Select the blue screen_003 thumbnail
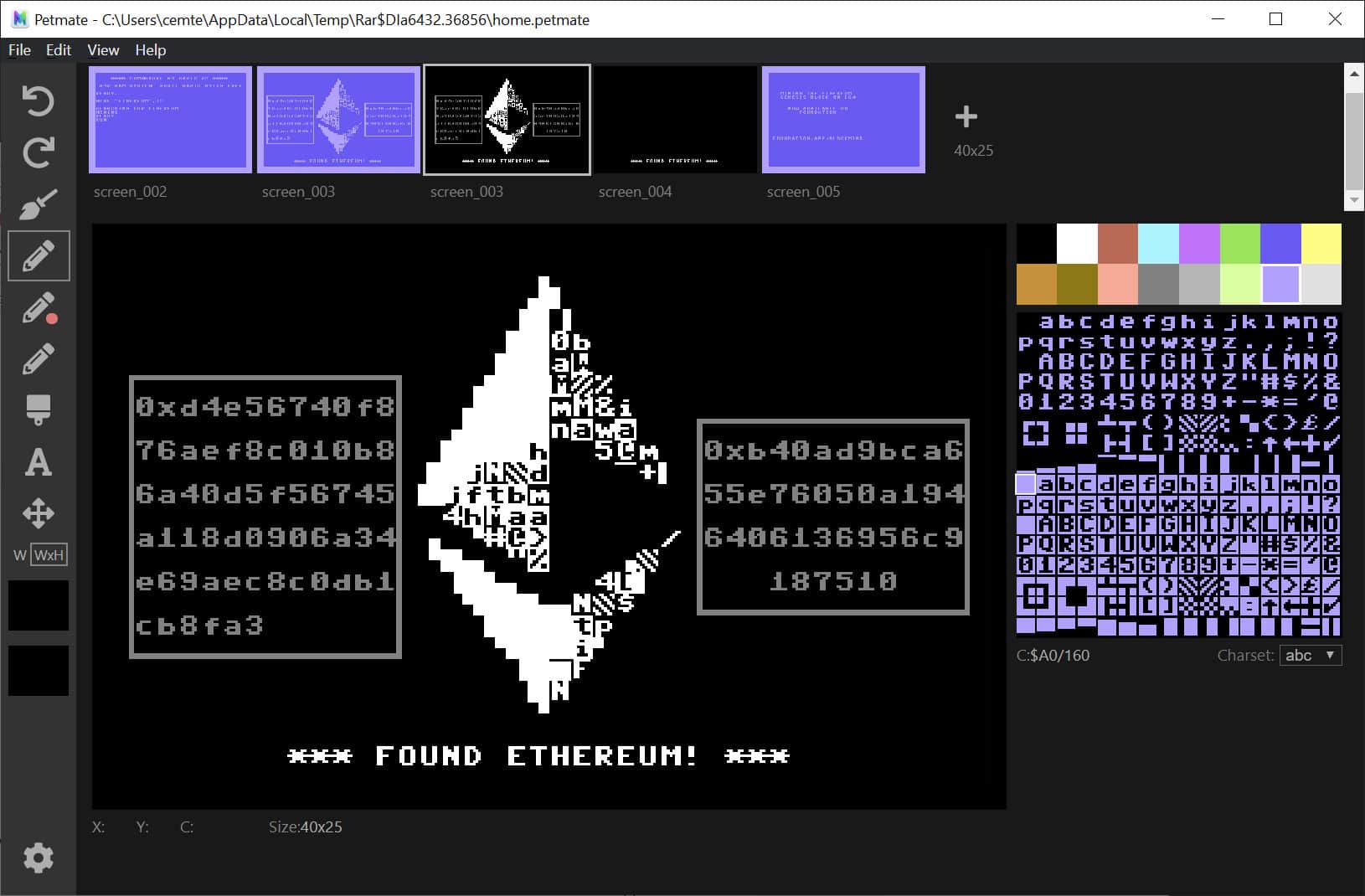The width and height of the screenshot is (1365, 896). 339,120
